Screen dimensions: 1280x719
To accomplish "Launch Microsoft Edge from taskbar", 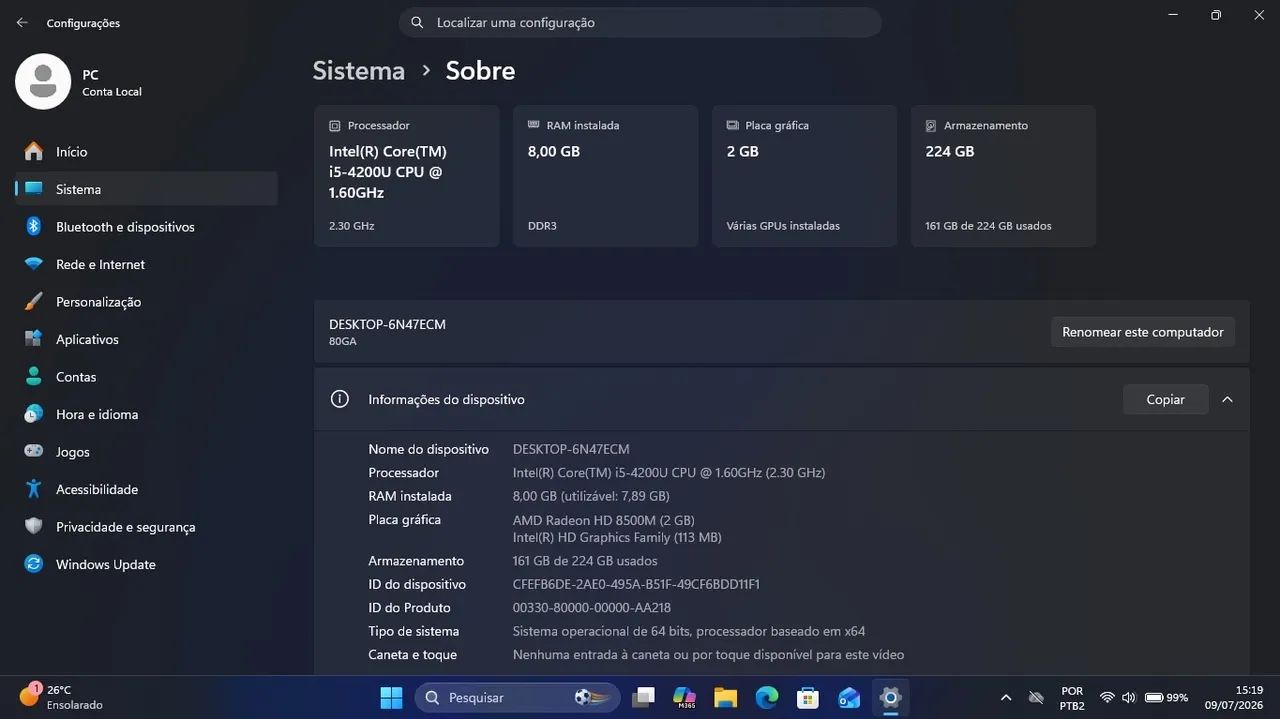I will coord(767,697).
